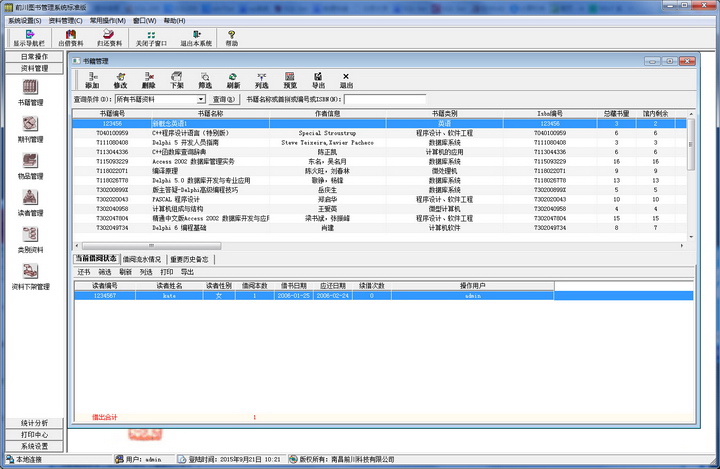Expand the 日常操作 sidebar section
Image resolution: width=720 pixels, height=469 pixels.
coord(35,57)
